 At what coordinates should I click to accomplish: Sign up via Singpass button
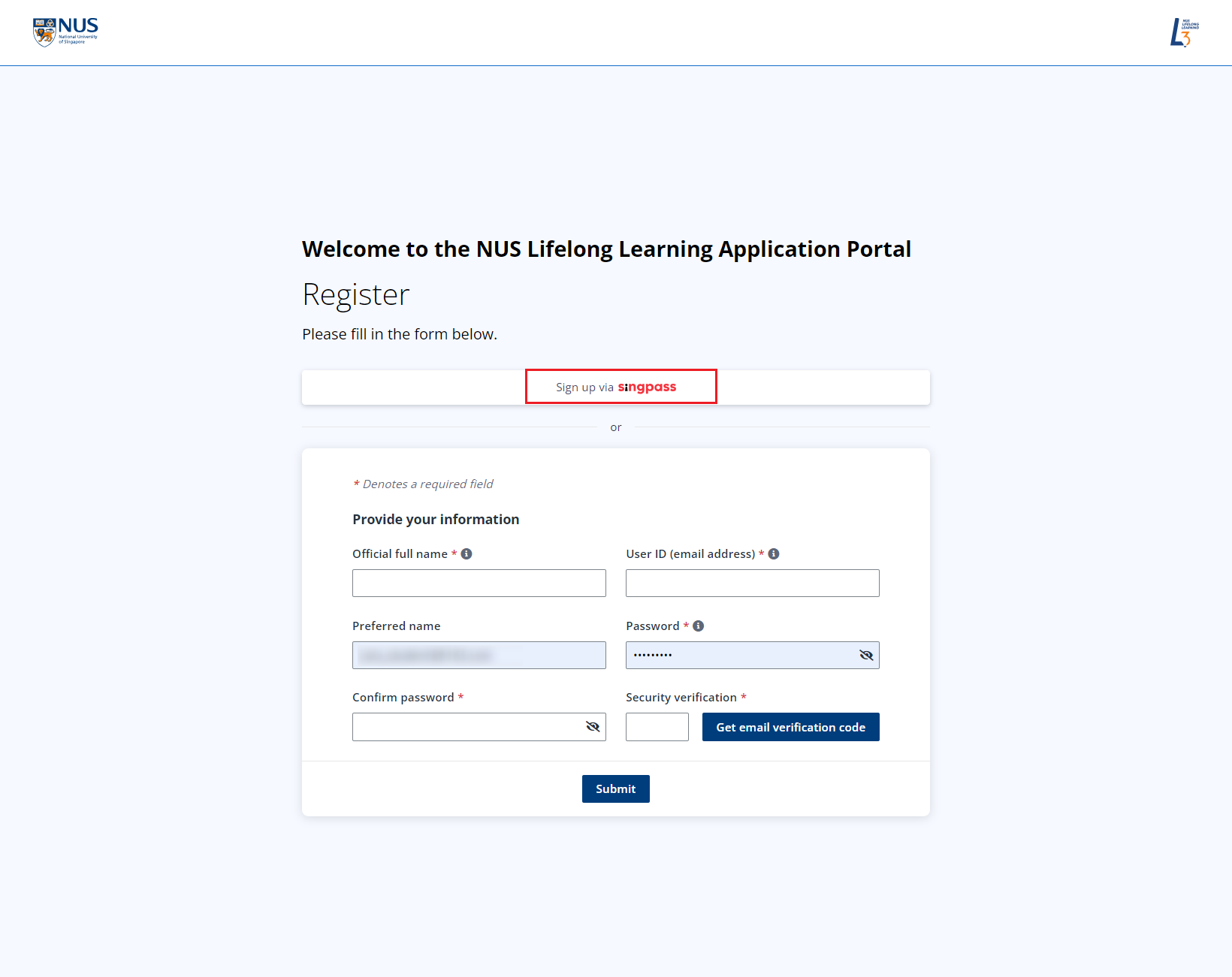616,387
